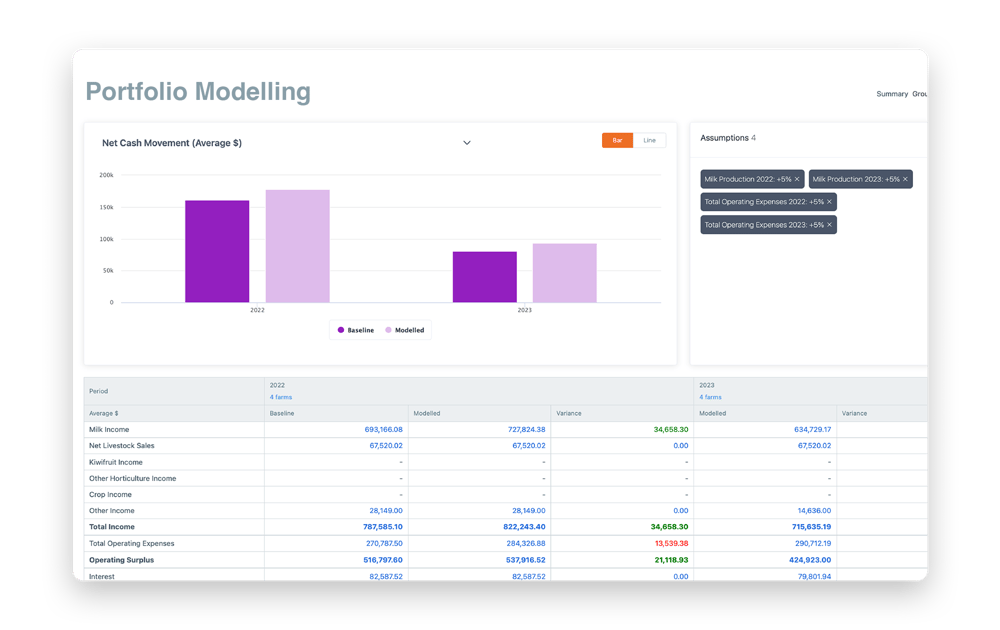Screen dimensions: 1000x630
Task: Switch the chart to Line view
Action: [650, 141]
